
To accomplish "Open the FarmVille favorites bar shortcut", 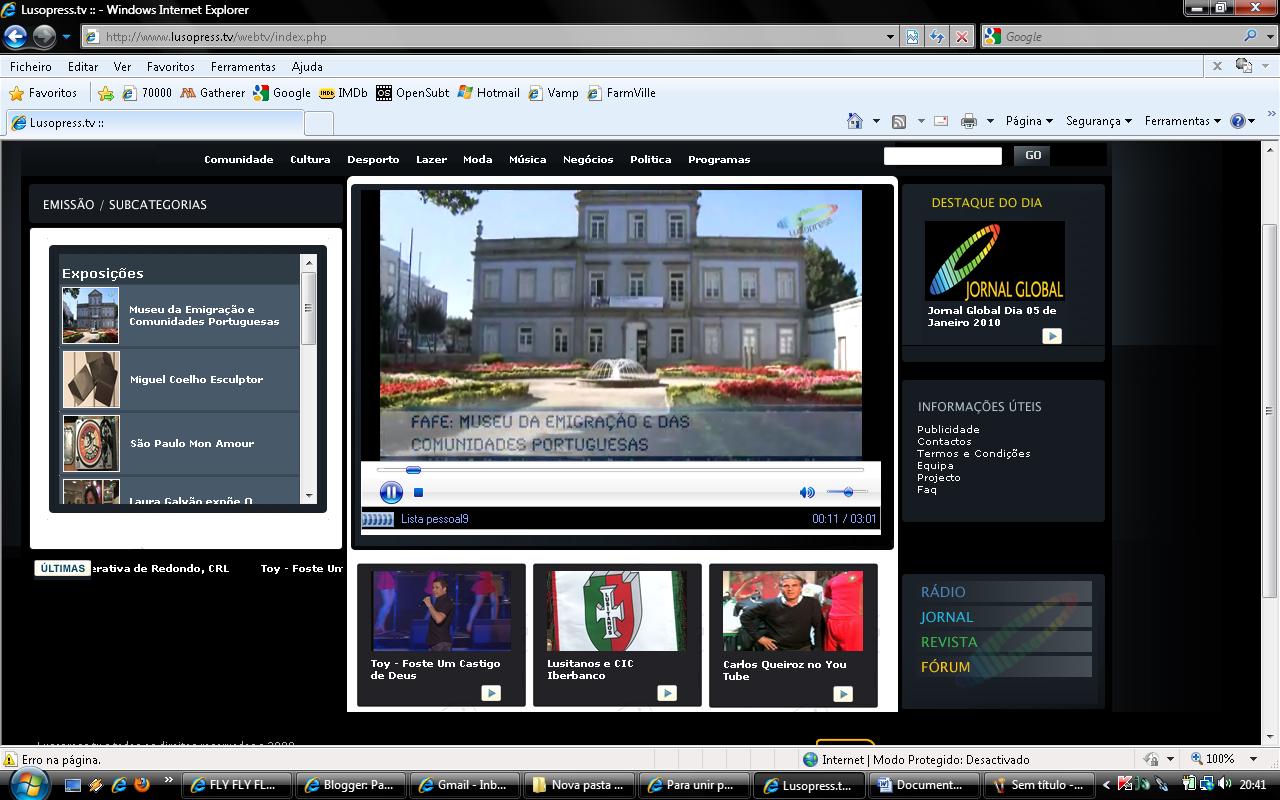I will pos(621,93).
